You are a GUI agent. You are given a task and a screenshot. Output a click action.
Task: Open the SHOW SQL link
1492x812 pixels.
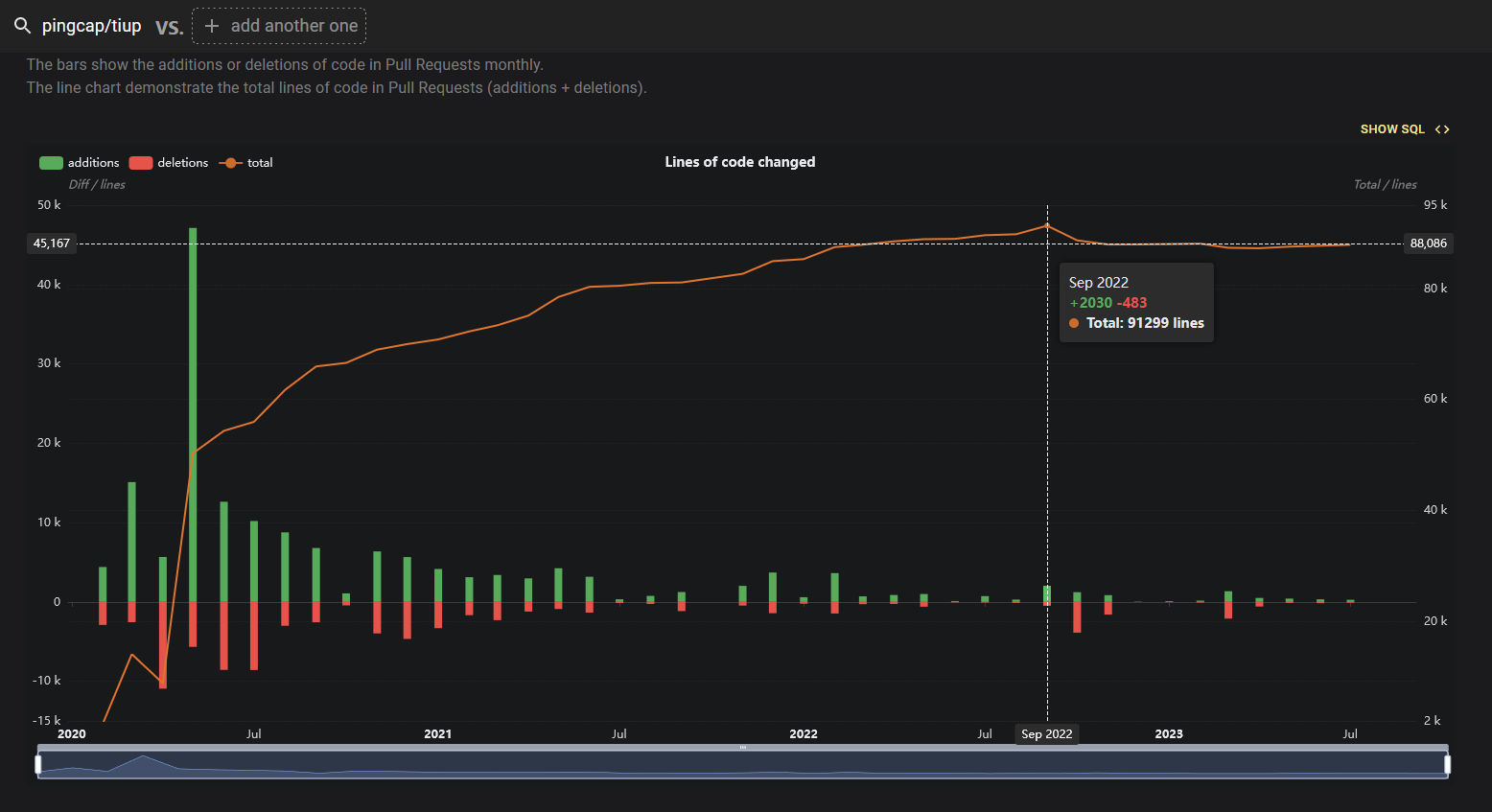click(1392, 129)
